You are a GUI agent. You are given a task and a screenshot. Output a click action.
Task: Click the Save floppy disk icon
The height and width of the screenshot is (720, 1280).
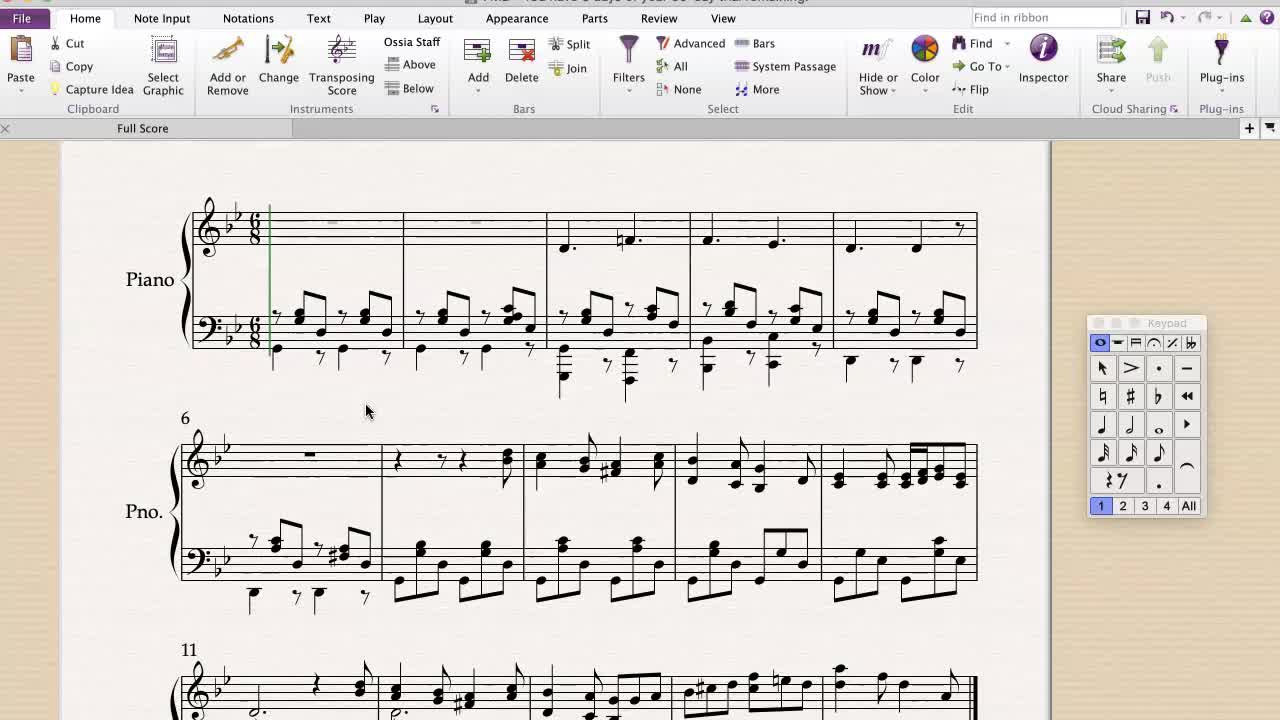pyautogui.click(x=1143, y=17)
